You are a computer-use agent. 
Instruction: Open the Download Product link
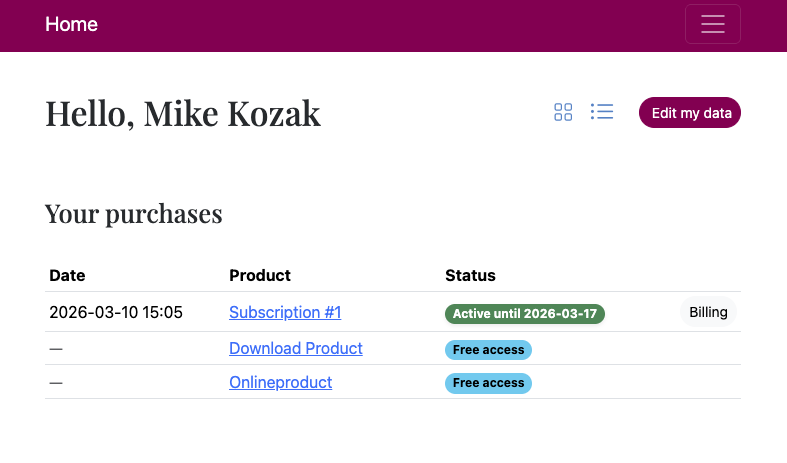(x=296, y=349)
